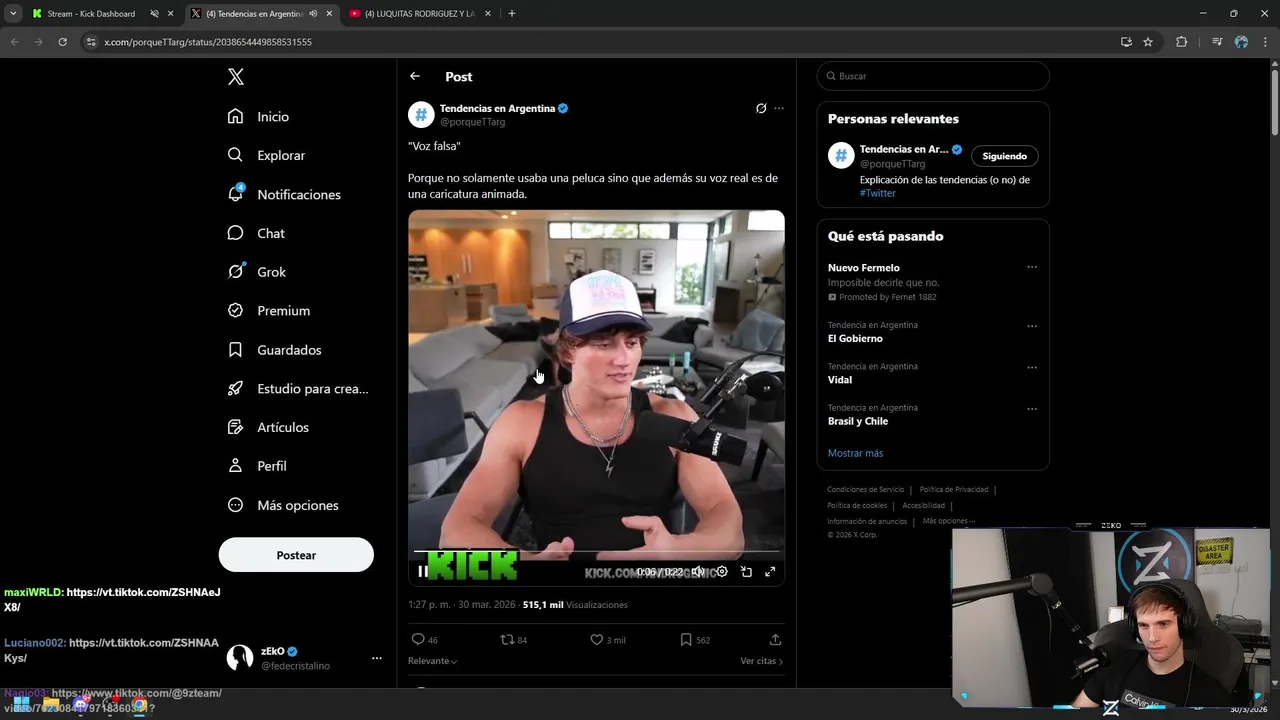
Task: Open the Chrome profile avatar
Action: click(1241, 42)
